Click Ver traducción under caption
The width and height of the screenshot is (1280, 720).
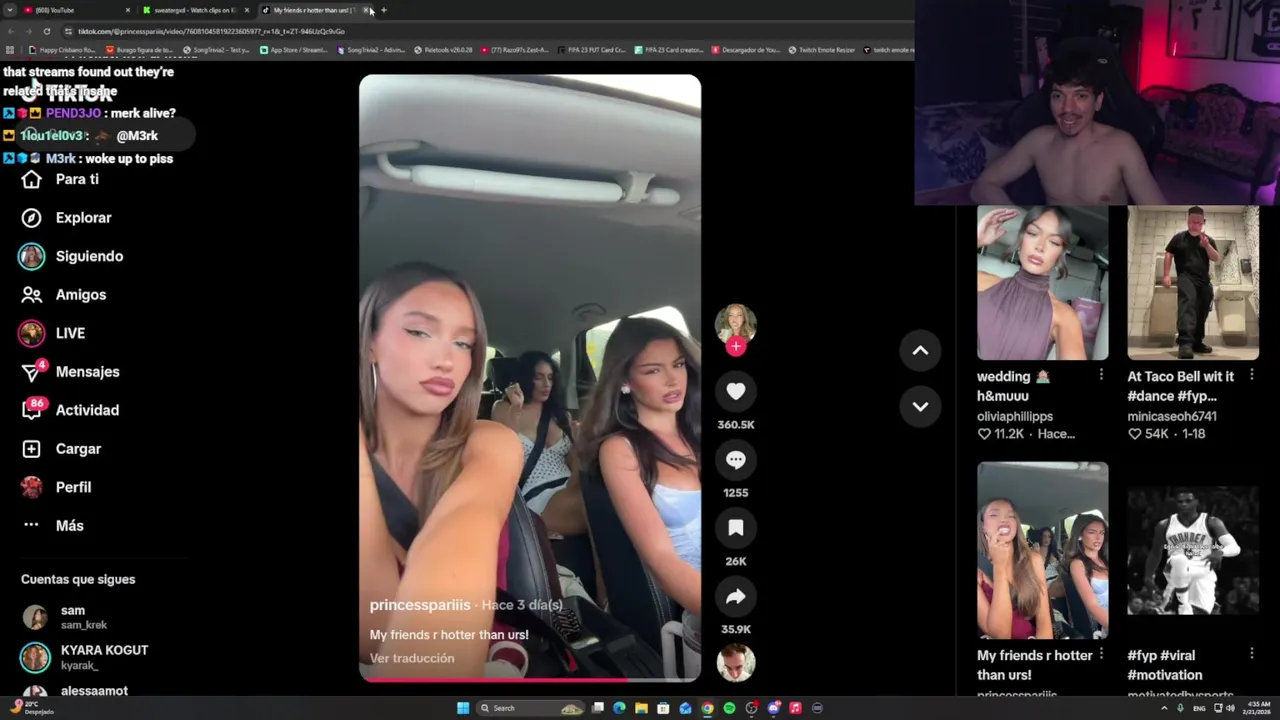click(x=412, y=658)
